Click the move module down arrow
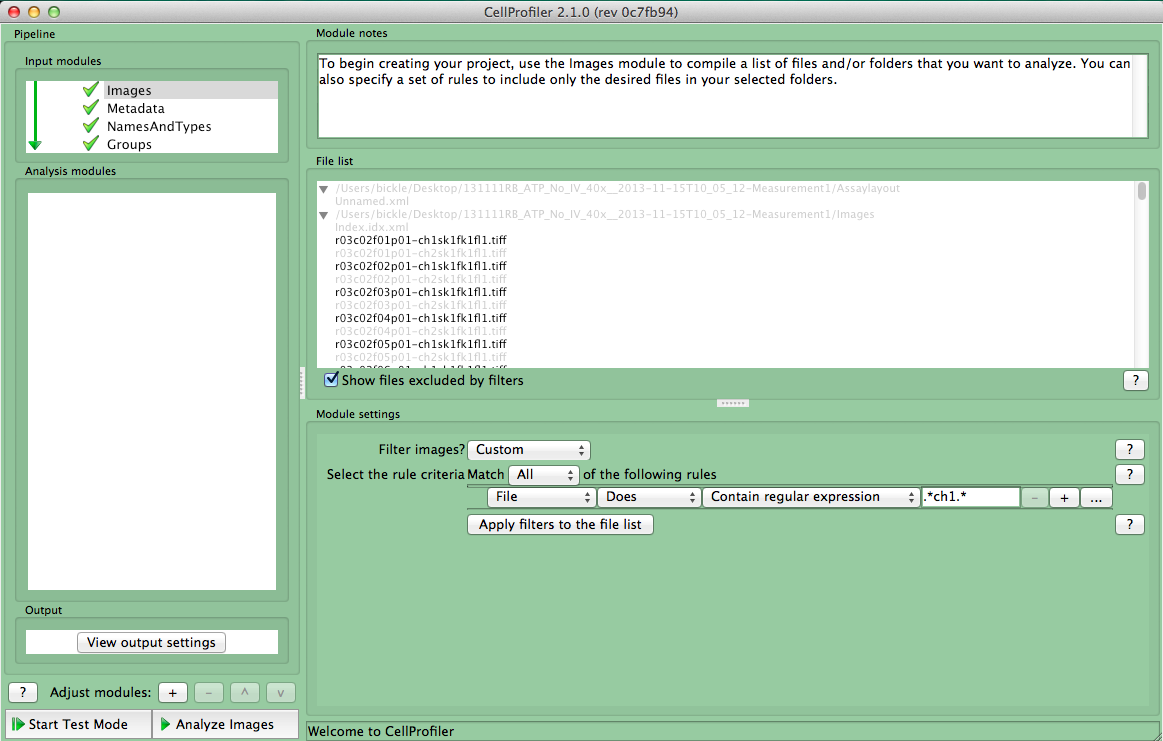Screen dimensions: 1163x741 point(280,693)
